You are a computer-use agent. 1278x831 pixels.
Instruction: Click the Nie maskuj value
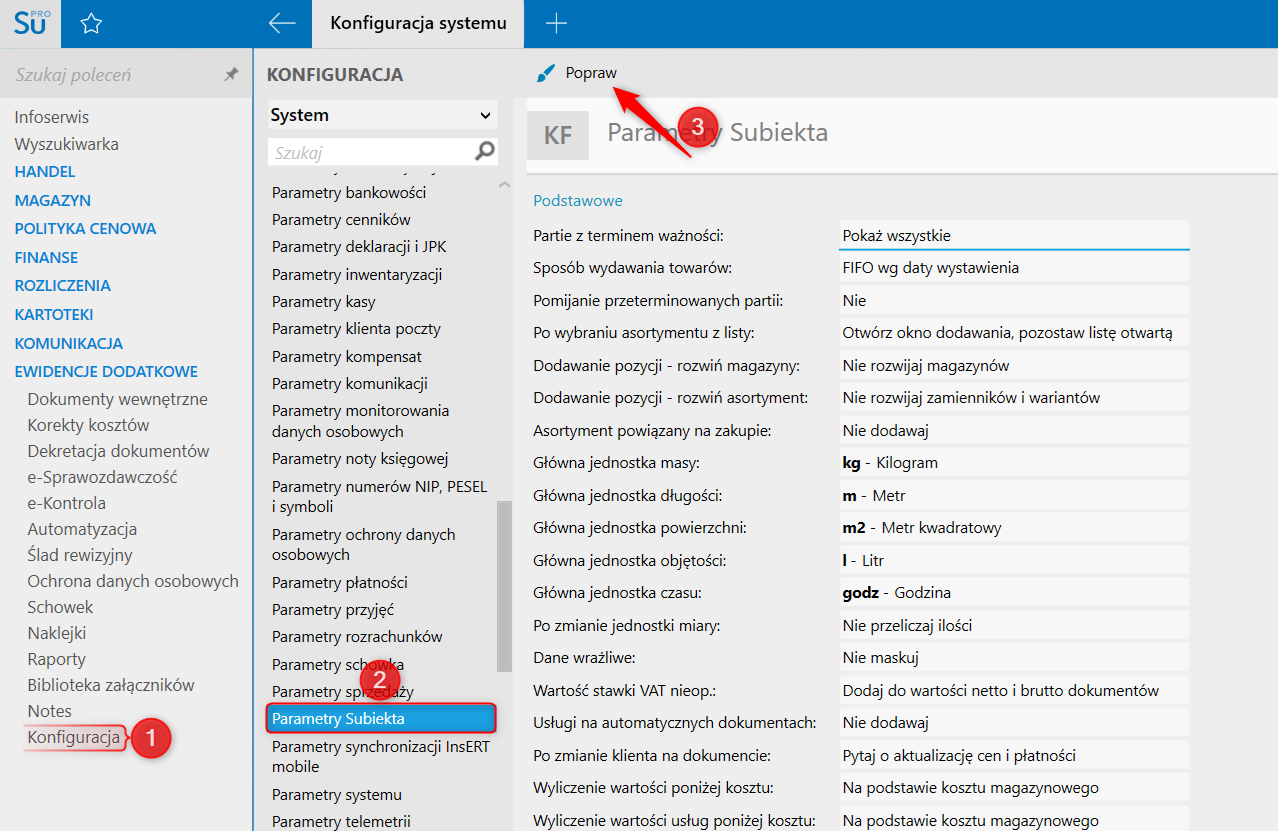(x=1014, y=657)
